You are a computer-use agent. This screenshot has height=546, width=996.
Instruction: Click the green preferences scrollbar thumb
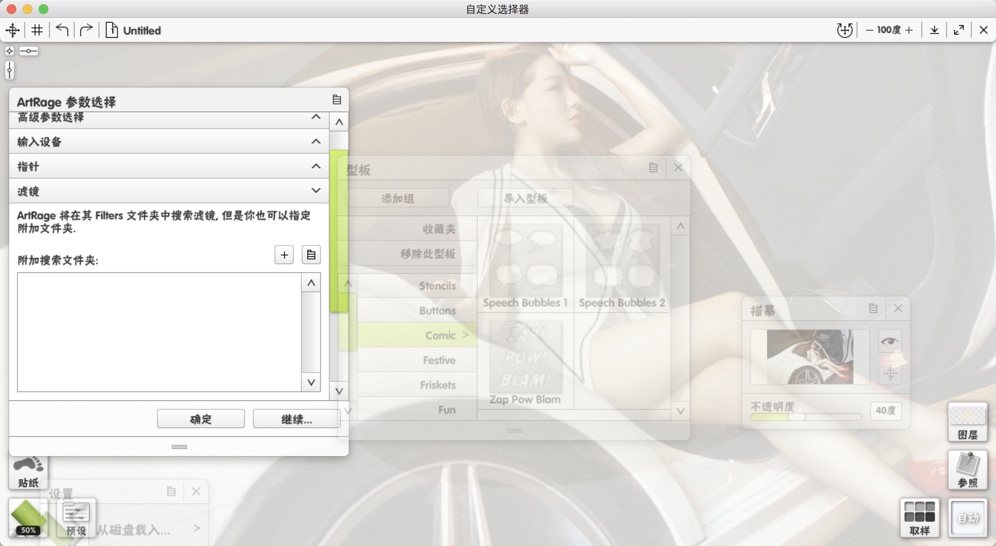(339, 231)
